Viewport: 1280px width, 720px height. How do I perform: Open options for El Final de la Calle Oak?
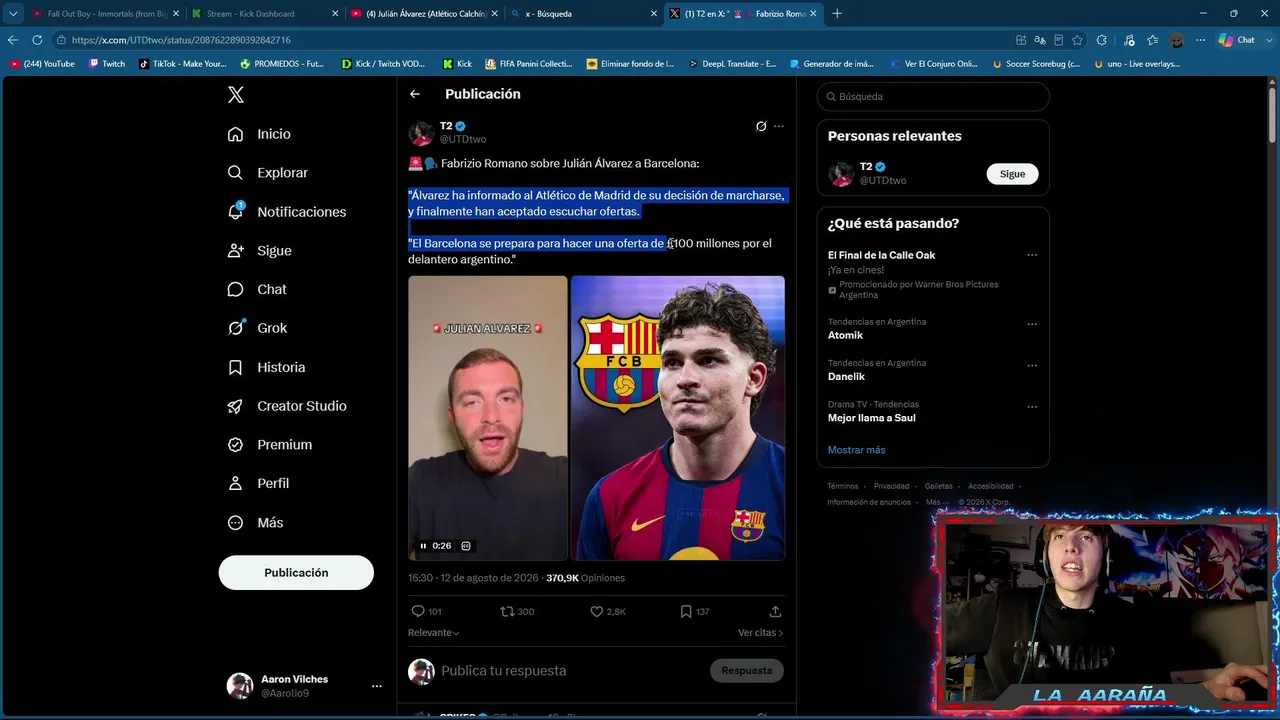[1032, 255]
